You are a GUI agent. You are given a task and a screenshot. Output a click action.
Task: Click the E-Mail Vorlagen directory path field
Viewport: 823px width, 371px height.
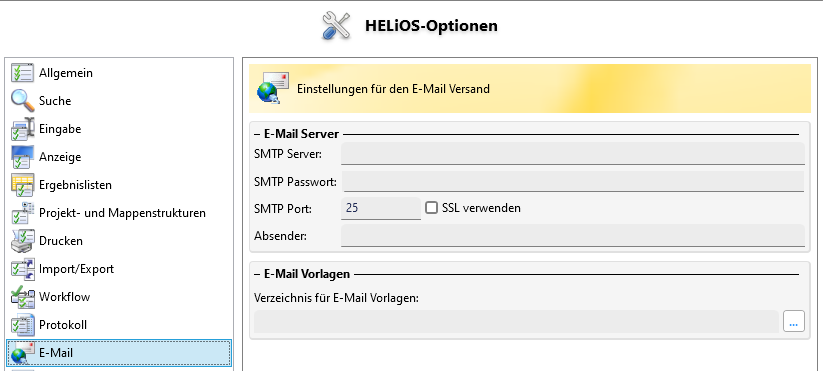516,321
